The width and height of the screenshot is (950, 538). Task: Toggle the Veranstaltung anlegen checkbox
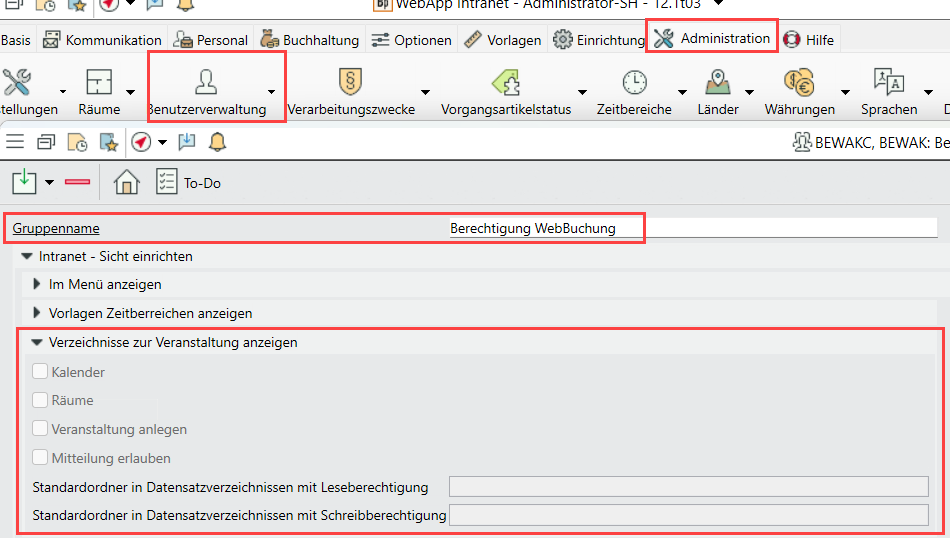click(40, 429)
